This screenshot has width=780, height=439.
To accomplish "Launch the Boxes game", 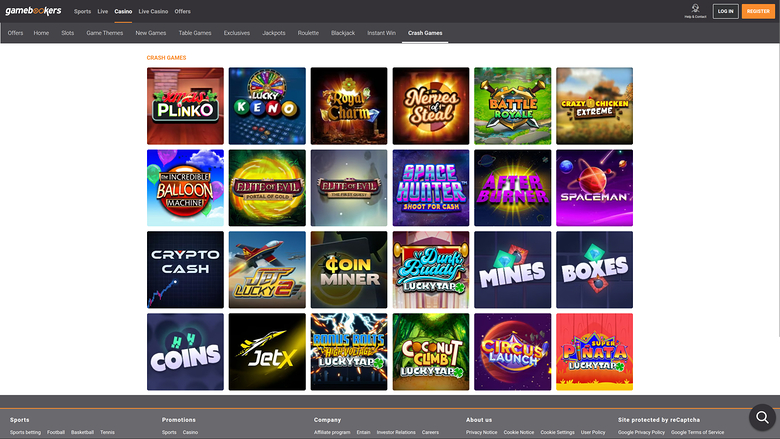I will click(x=594, y=269).
